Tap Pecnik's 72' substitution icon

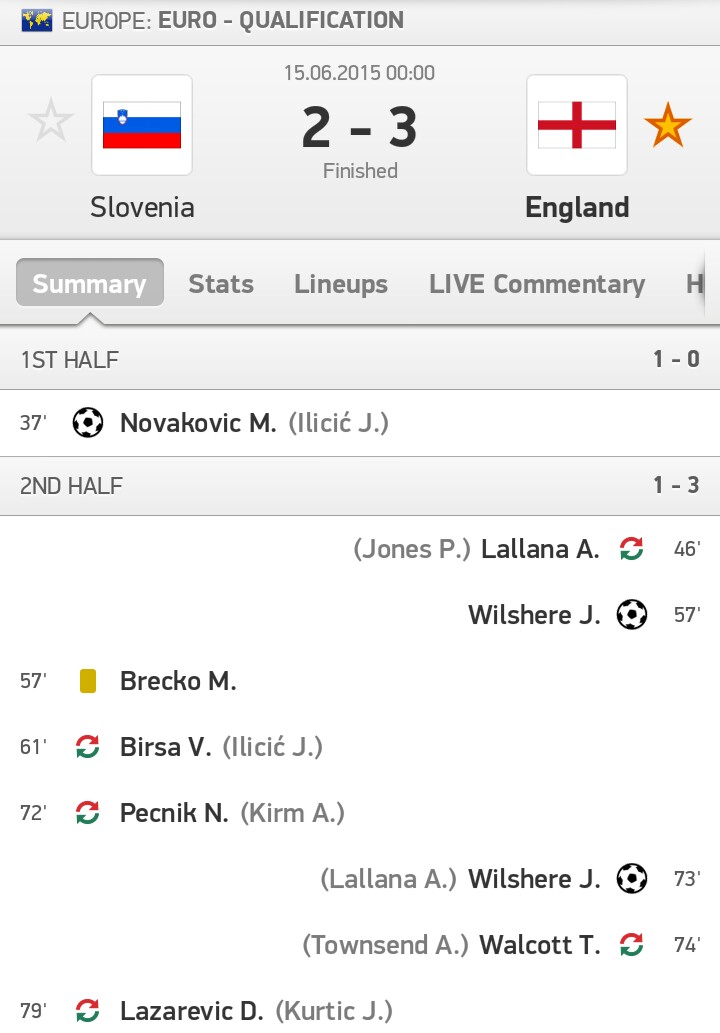click(x=88, y=813)
